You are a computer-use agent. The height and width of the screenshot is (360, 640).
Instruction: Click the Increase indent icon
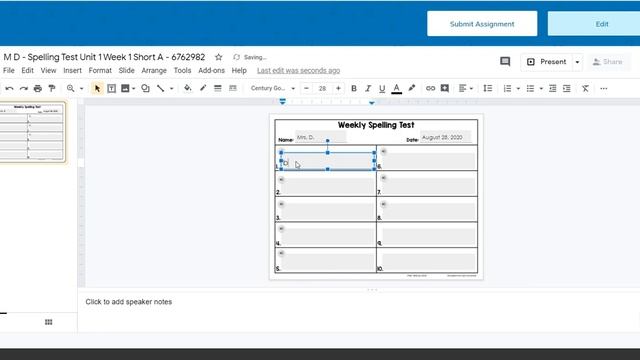567,89
